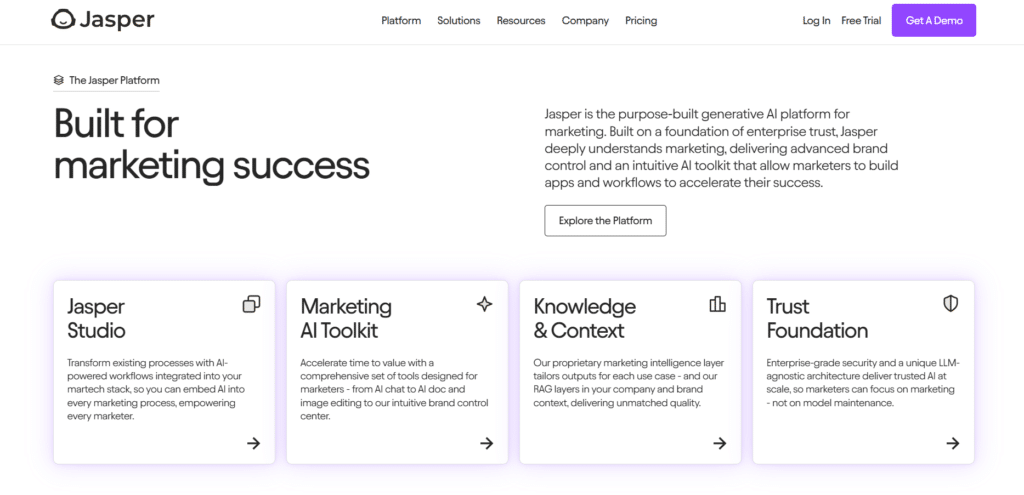This screenshot has height=495, width=1024.
Task: Open the Trust Foundation card heading
Action: click(817, 318)
